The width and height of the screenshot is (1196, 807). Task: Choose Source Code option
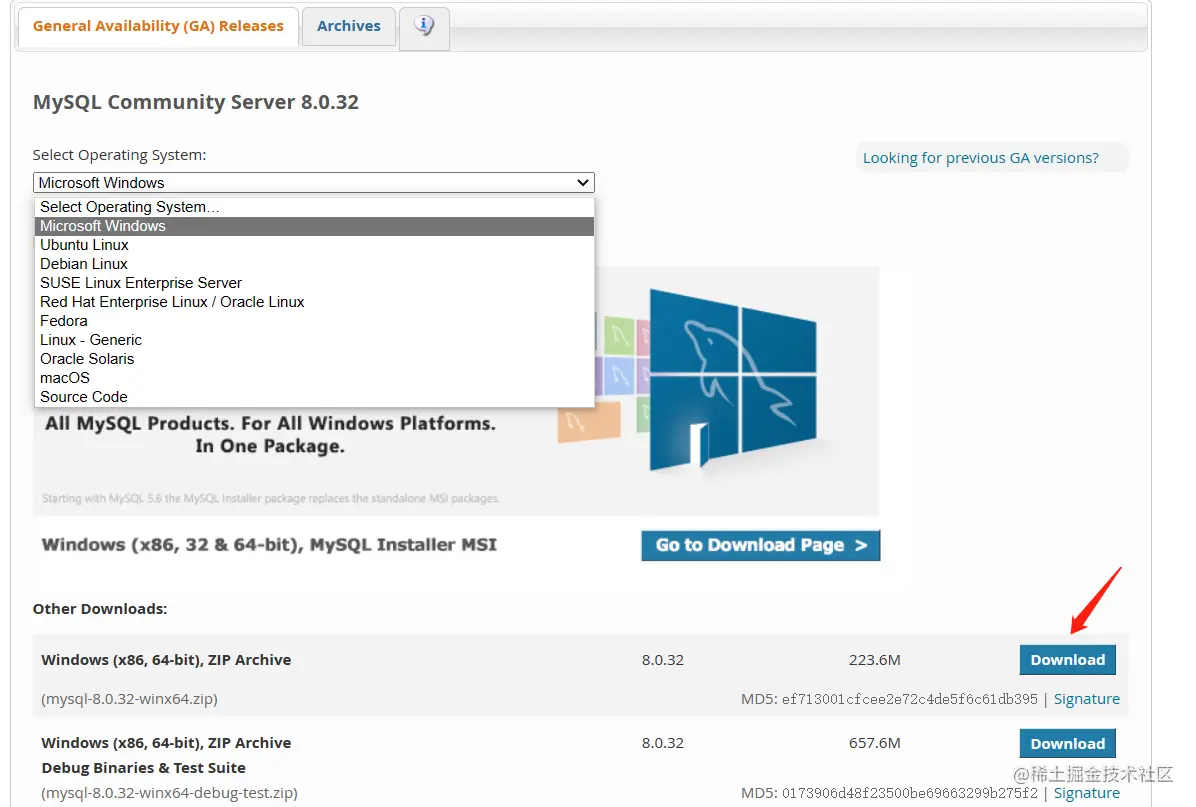pos(314,397)
